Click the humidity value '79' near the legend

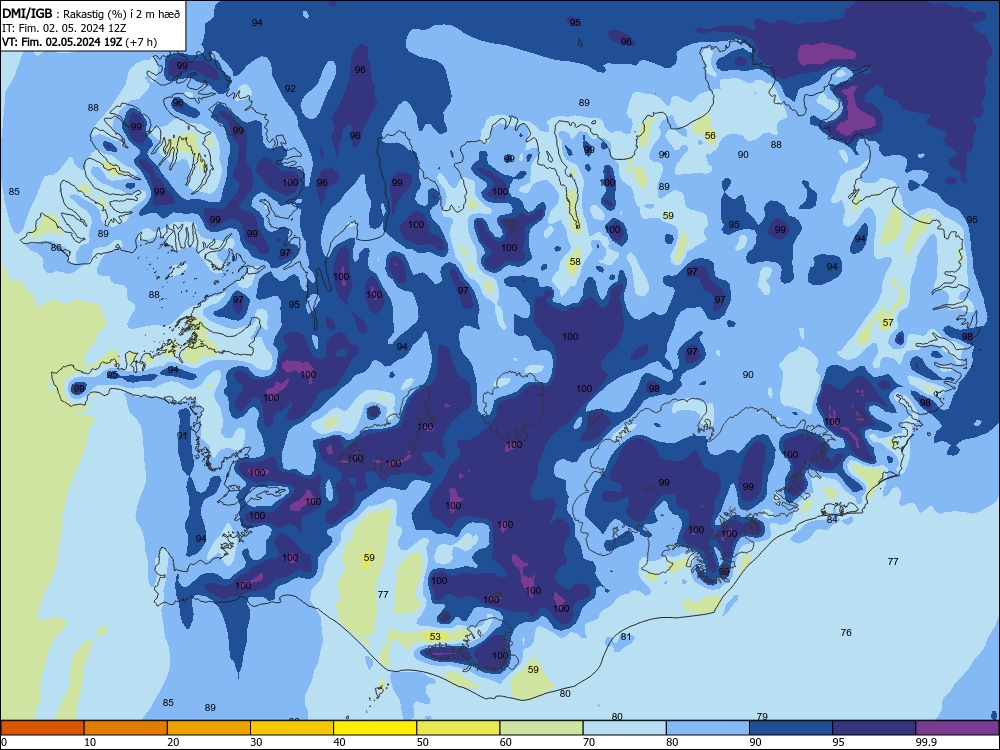[761, 716]
